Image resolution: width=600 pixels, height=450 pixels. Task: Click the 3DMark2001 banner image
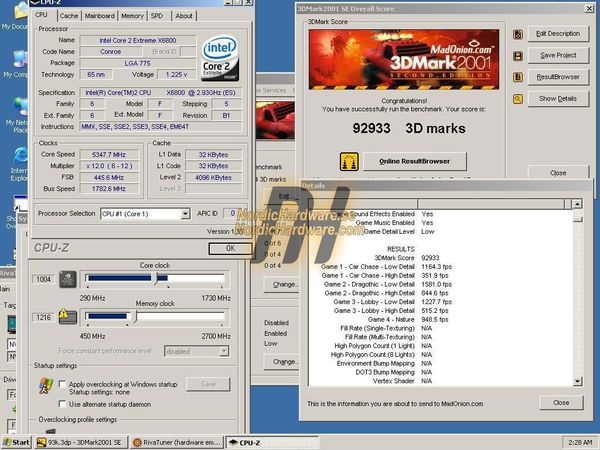(x=404, y=59)
